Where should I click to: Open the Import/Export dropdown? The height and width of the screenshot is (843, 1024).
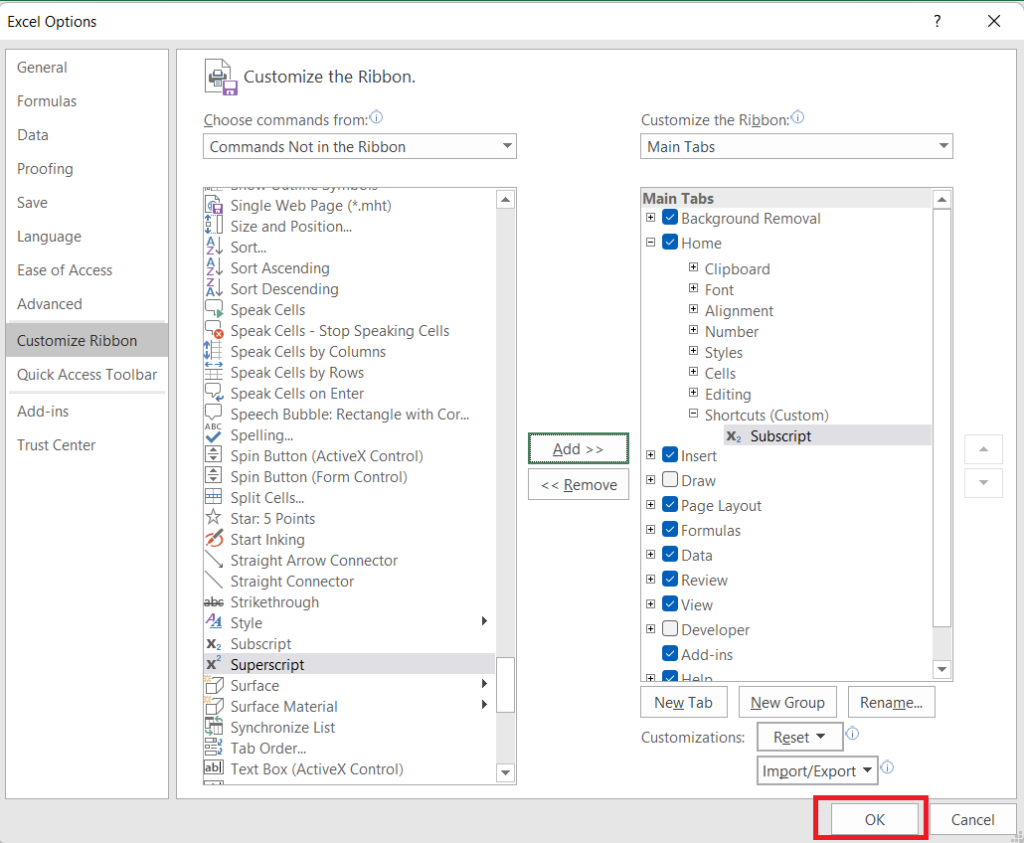tap(817, 771)
